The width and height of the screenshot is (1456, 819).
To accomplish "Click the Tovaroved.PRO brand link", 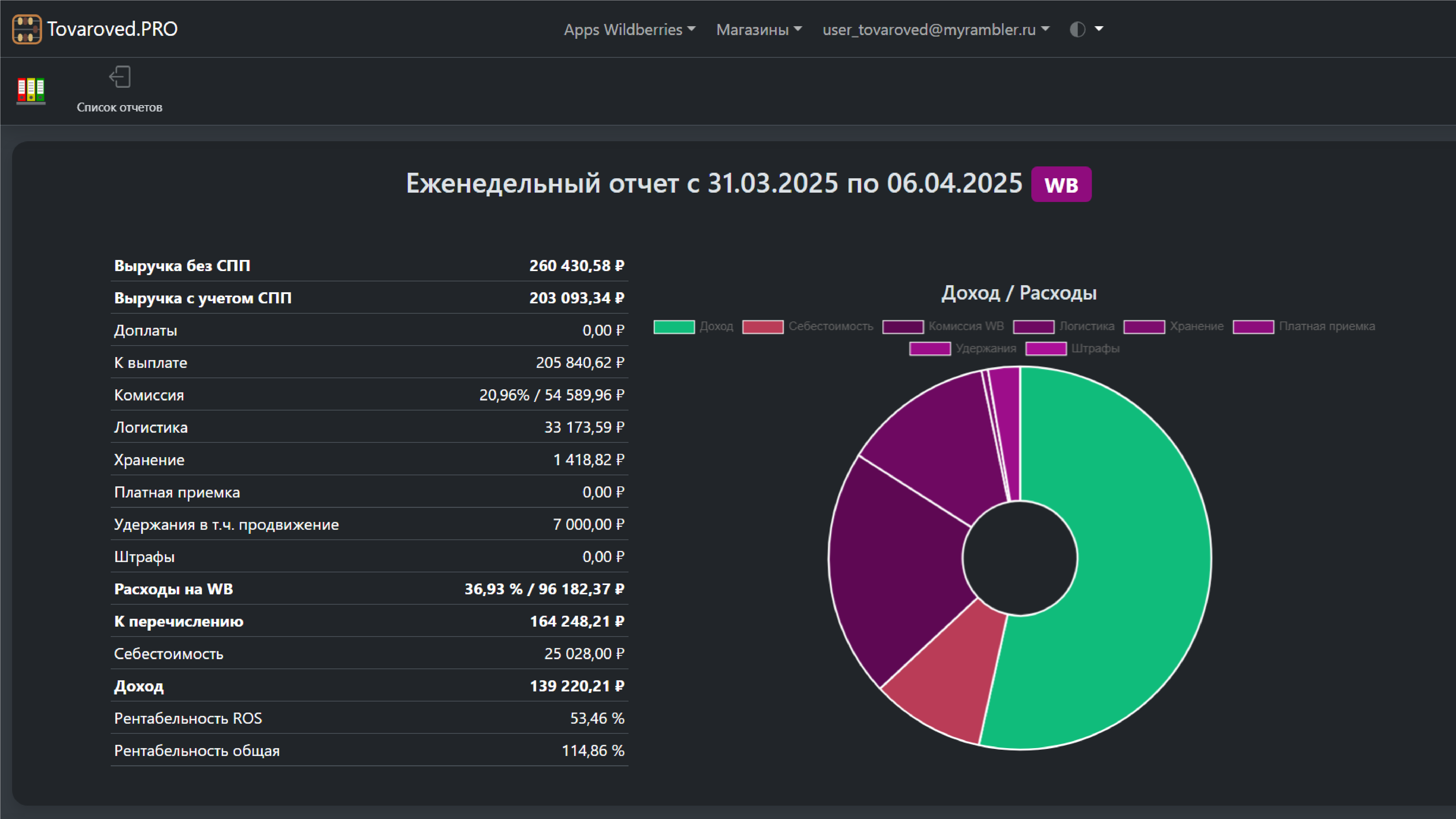I will click(112, 29).
